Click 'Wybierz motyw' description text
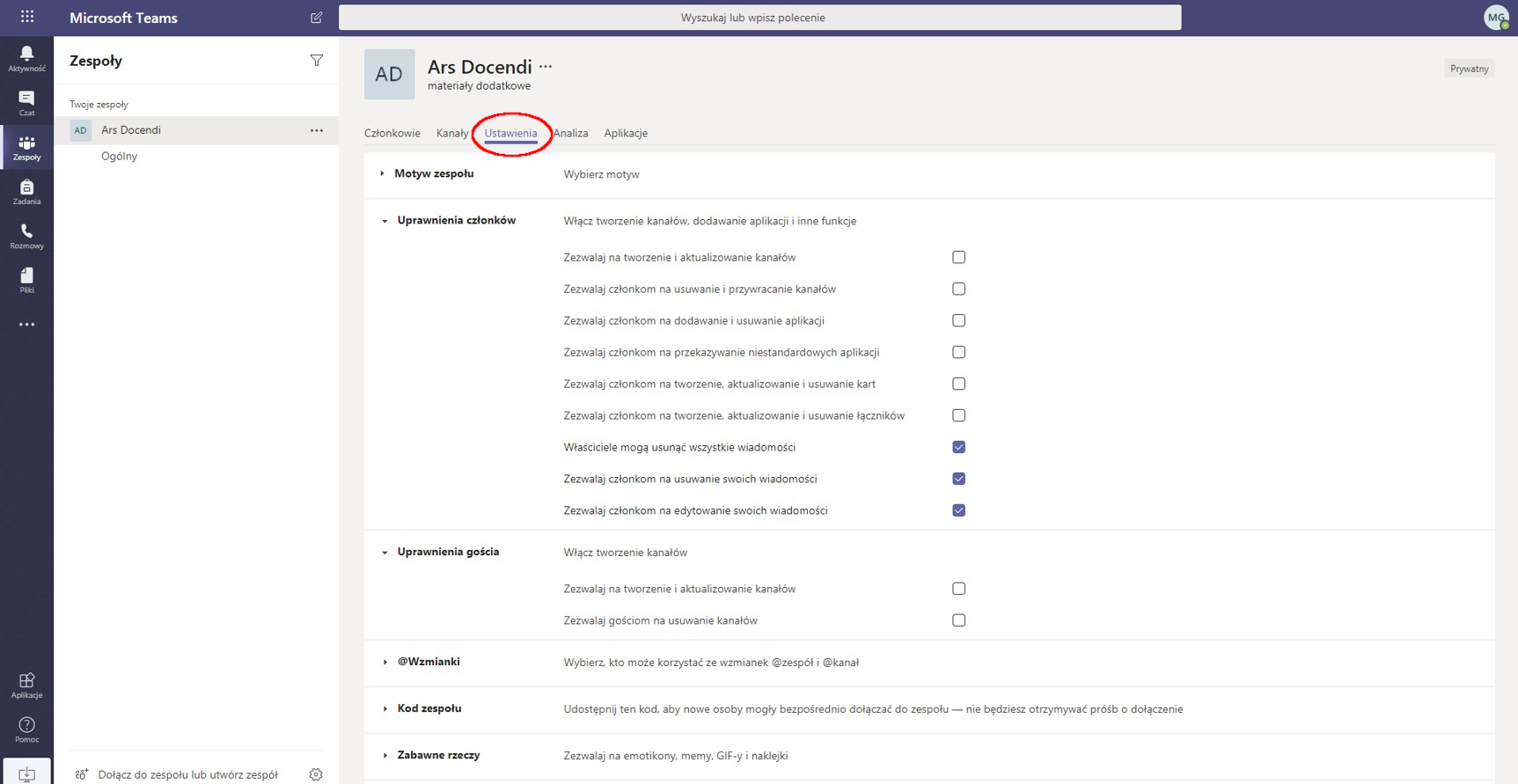This screenshot has height=784, width=1518. tap(601, 174)
